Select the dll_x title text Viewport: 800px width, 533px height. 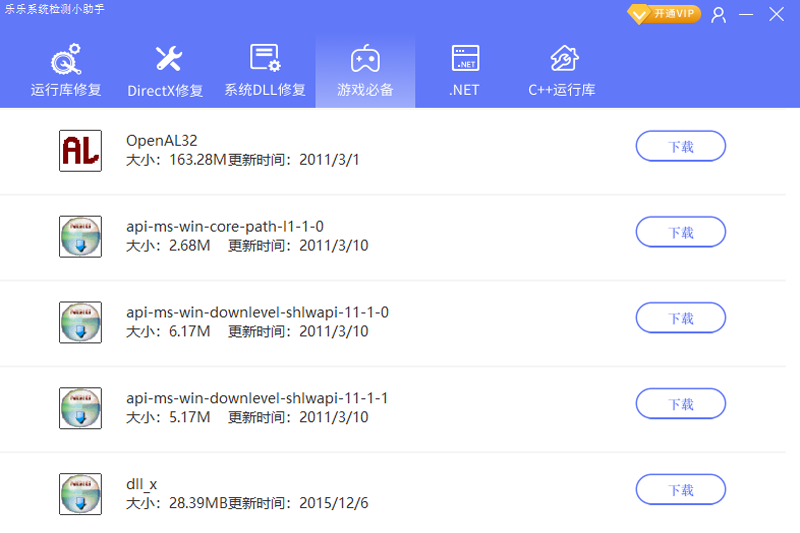coord(142,484)
